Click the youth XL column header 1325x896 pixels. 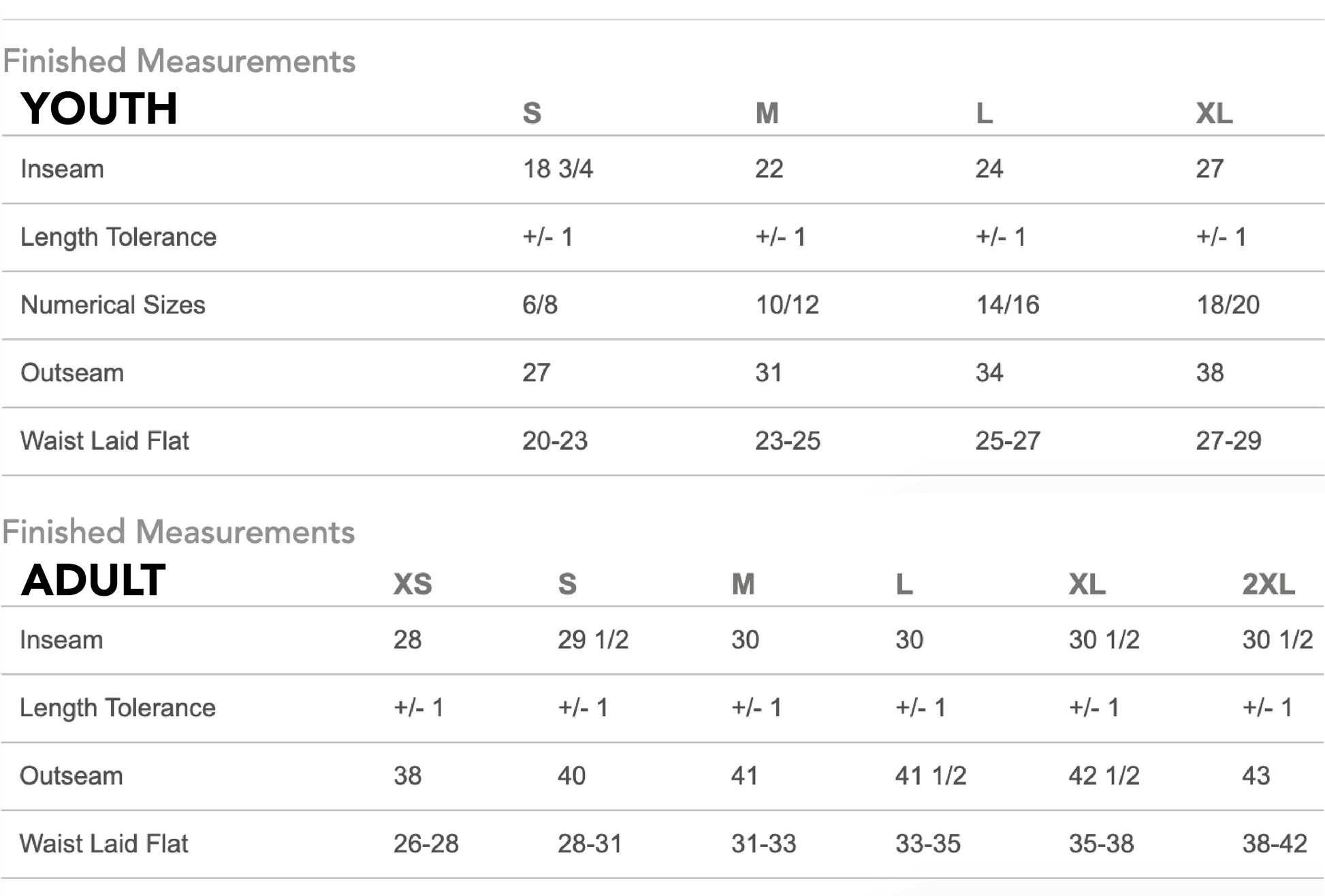[x=1214, y=113]
